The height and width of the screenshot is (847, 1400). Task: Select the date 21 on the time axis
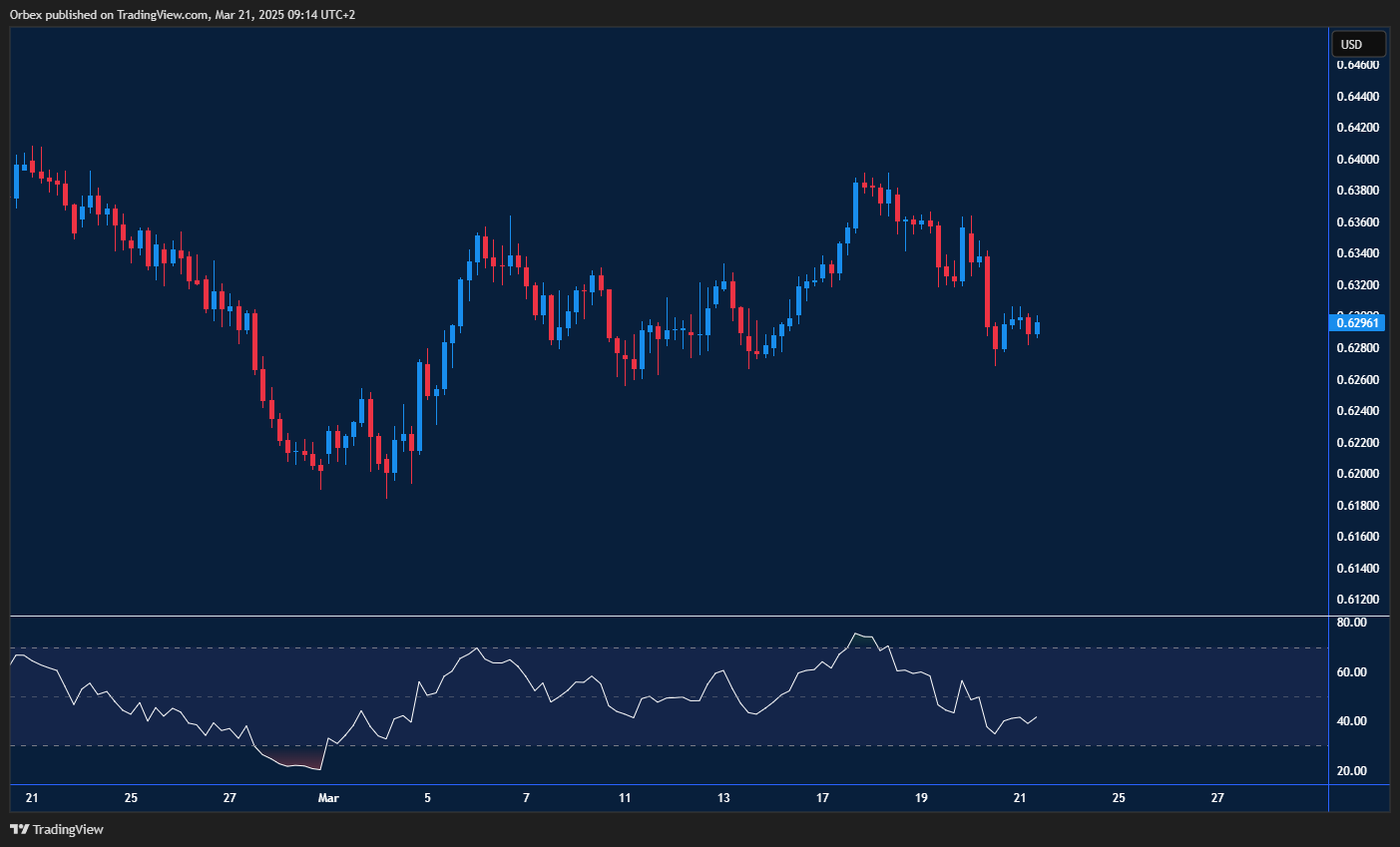click(31, 798)
